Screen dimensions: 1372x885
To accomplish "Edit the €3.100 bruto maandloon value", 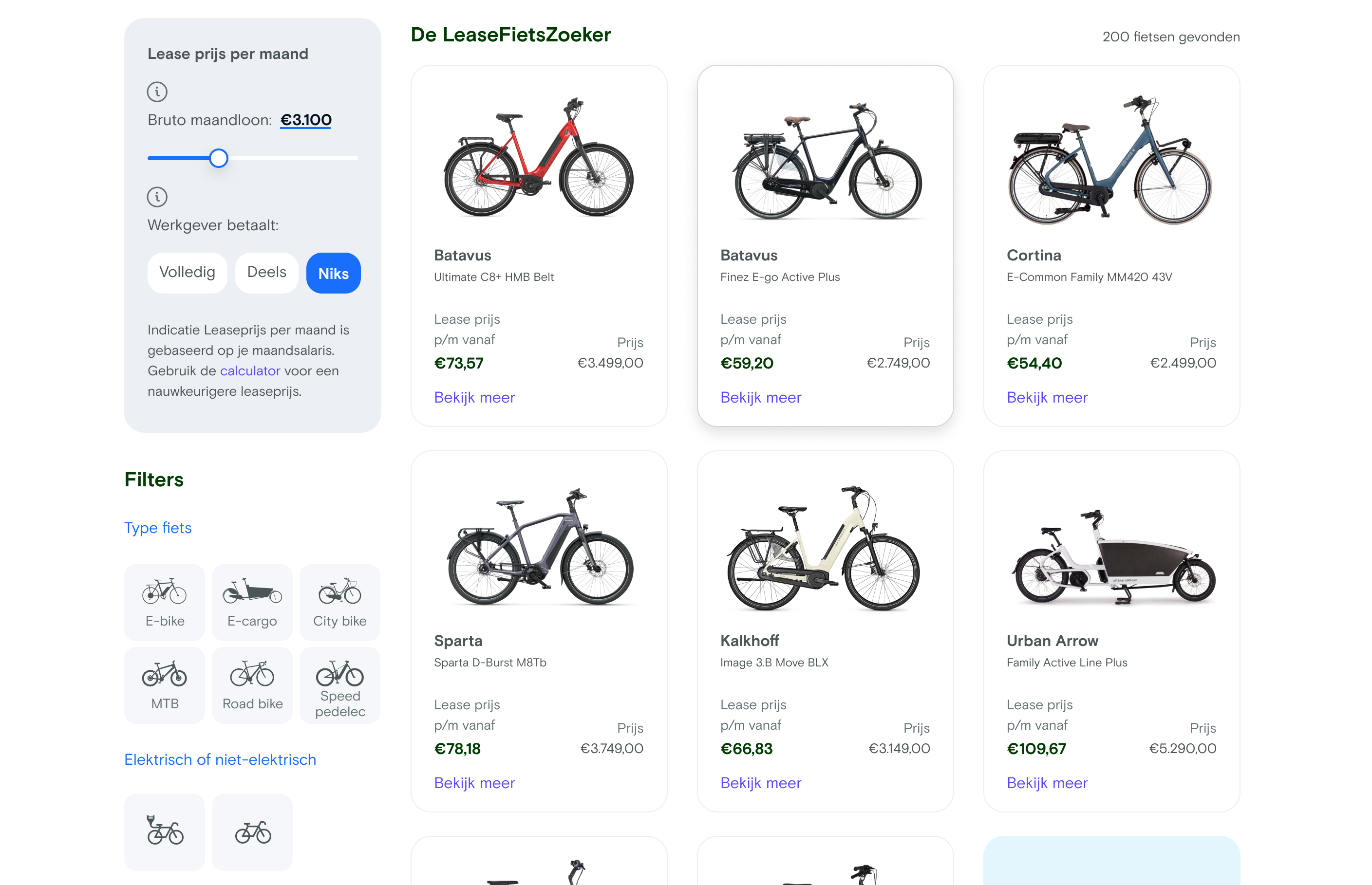I will point(305,120).
